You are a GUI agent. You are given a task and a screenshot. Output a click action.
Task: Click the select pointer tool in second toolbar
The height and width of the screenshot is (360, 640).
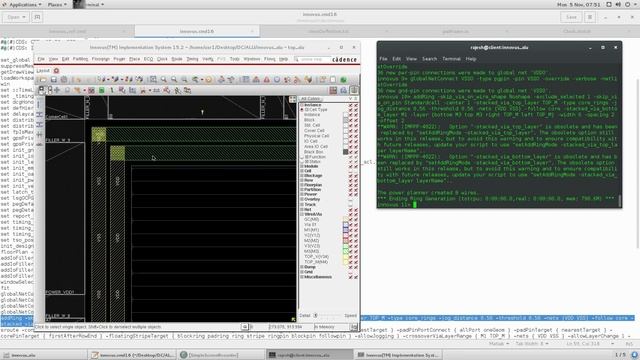click(x=41, y=90)
